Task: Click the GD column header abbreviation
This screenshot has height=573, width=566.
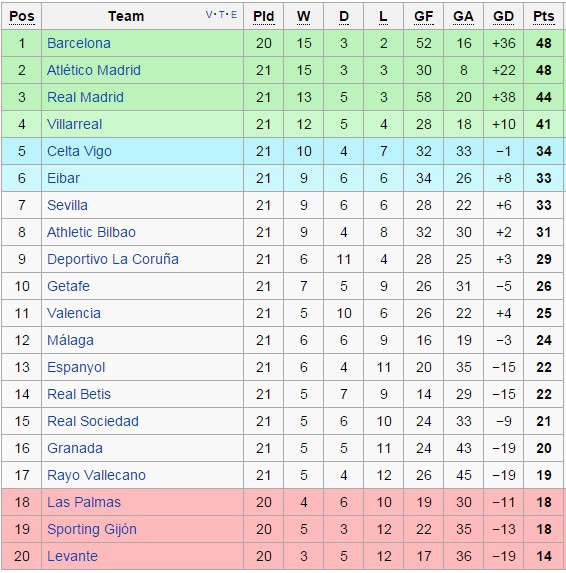Action: coord(504,16)
